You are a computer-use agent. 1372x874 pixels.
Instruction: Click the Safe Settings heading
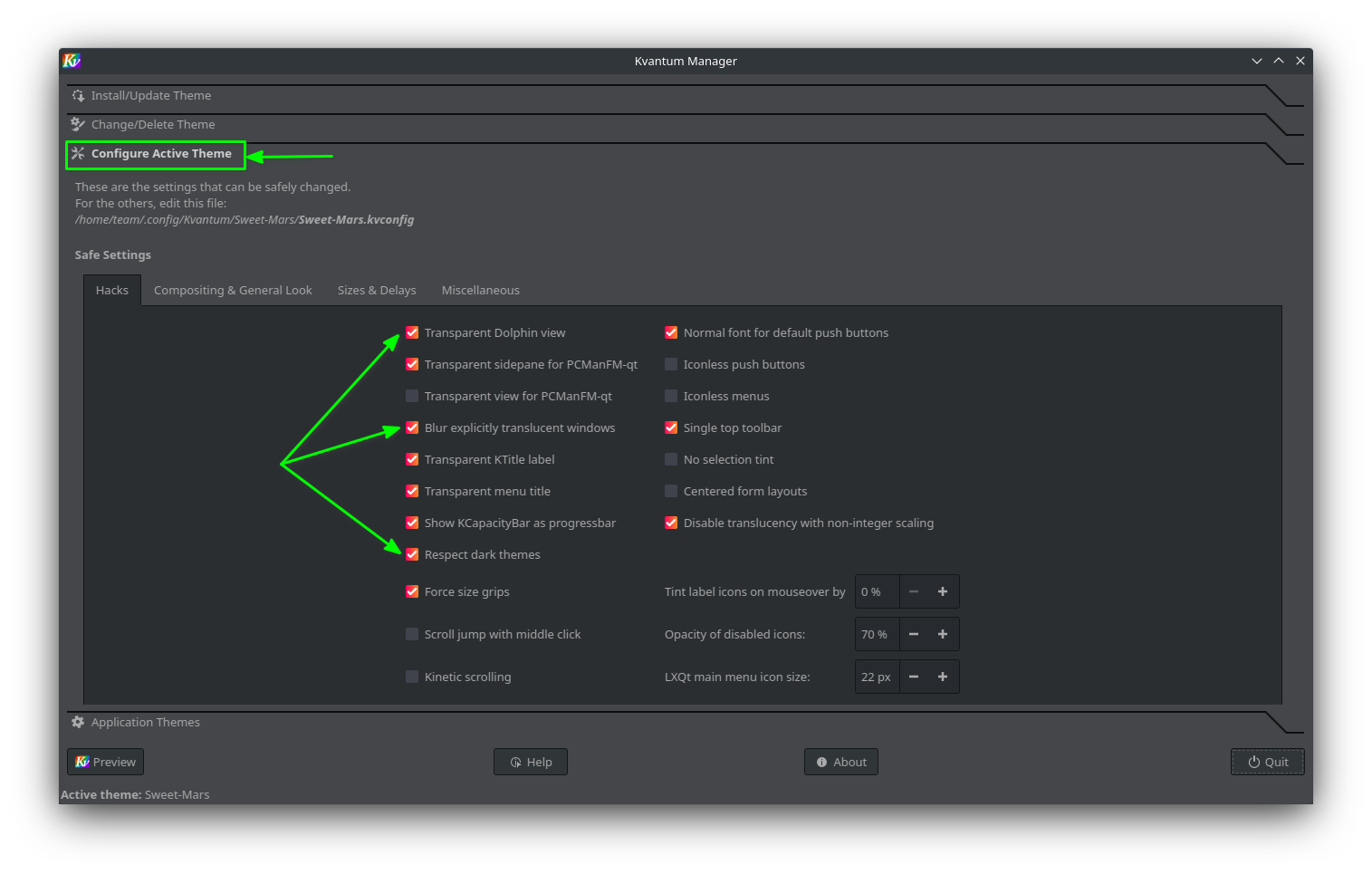click(x=113, y=255)
